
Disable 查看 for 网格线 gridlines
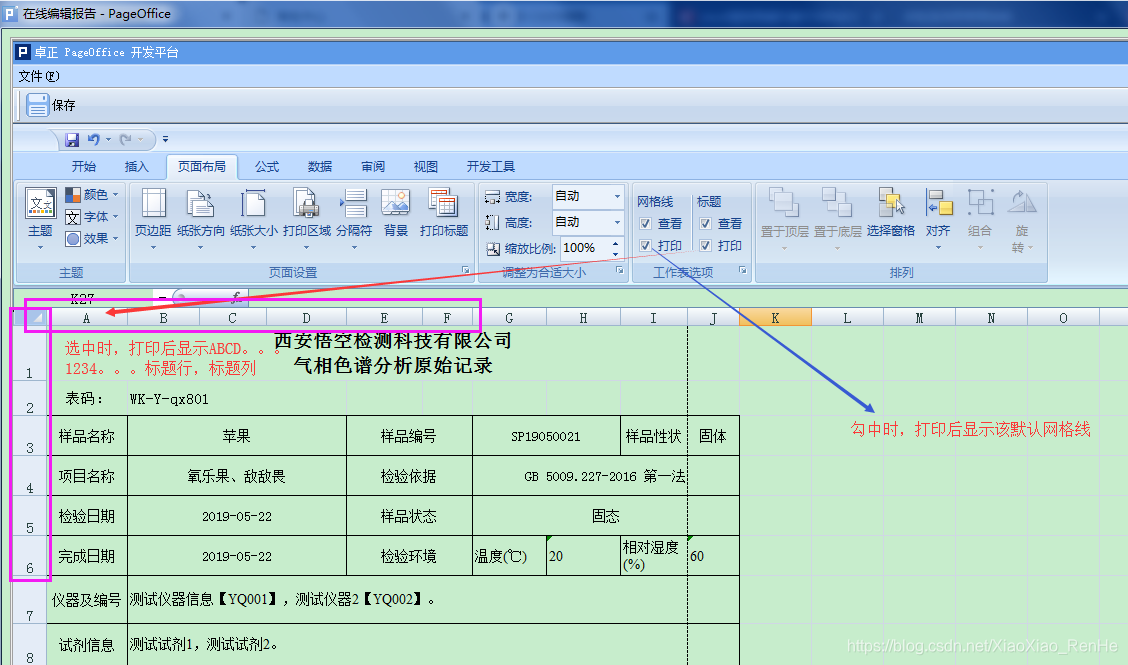tap(645, 222)
